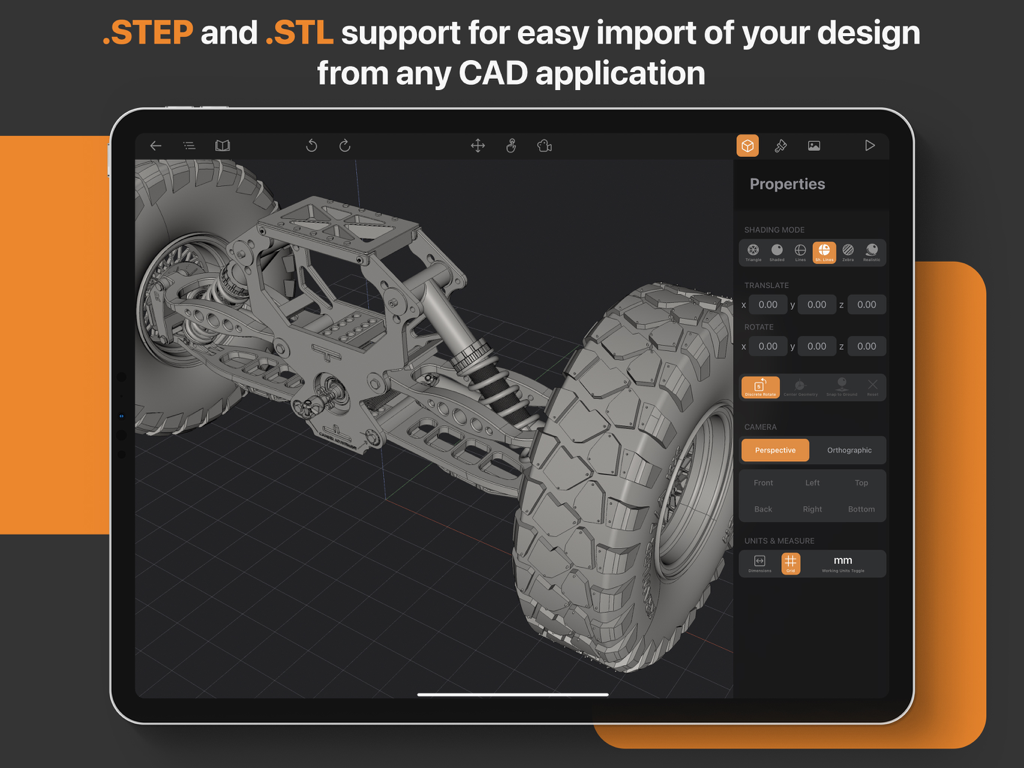Open the Image panel icon
This screenshot has width=1024, height=768.
814,145
